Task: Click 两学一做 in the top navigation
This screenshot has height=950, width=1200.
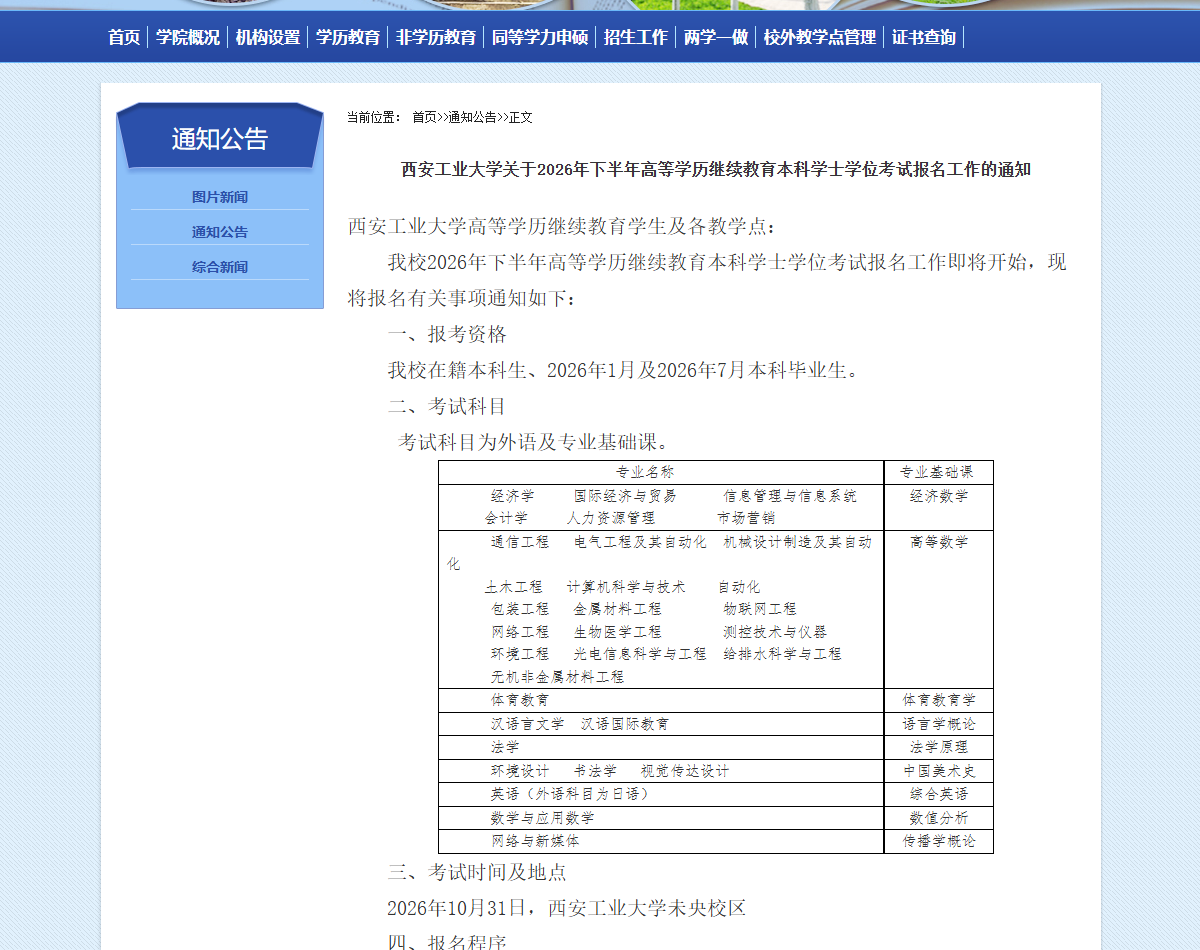Action: click(716, 37)
